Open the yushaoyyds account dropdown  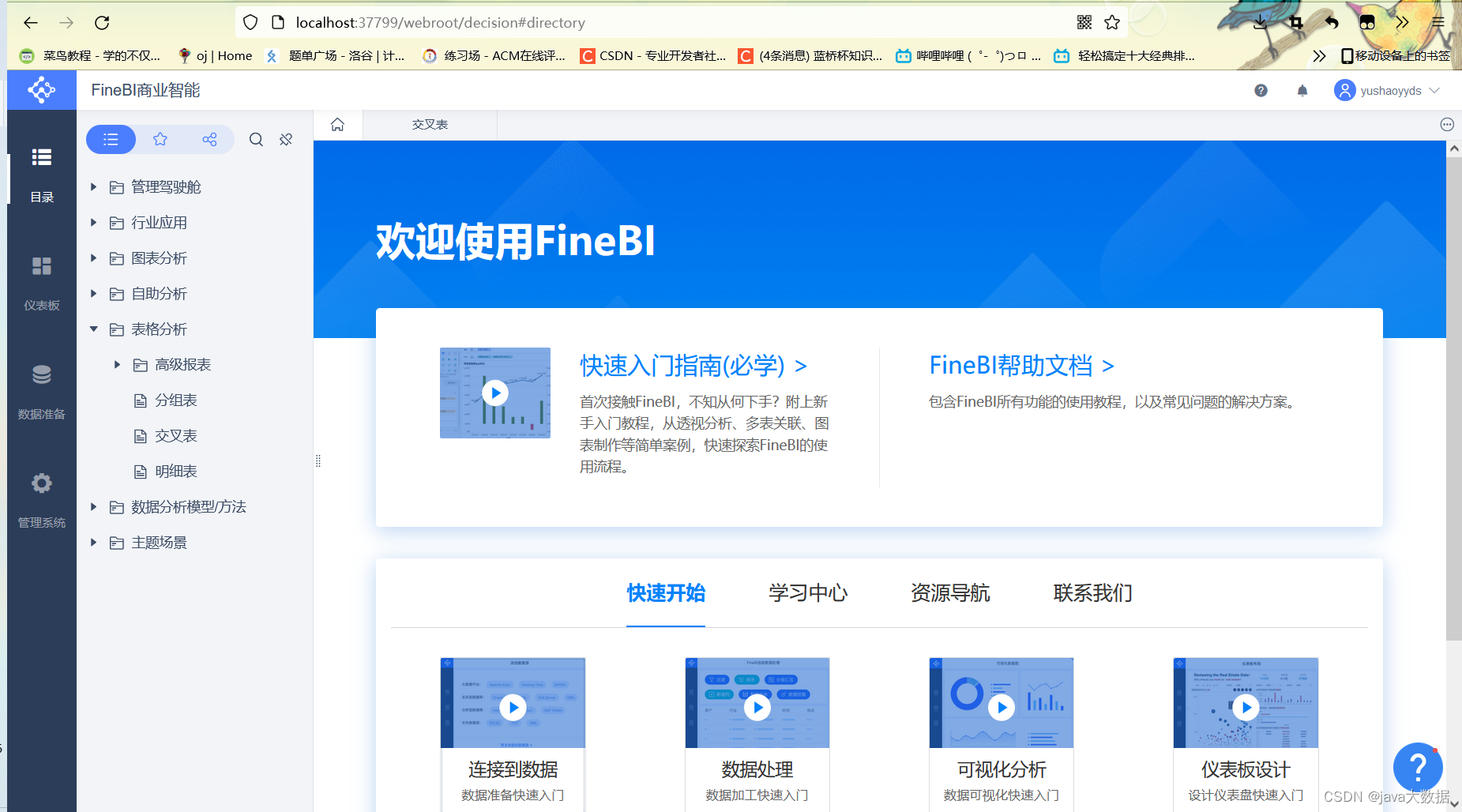1388,90
